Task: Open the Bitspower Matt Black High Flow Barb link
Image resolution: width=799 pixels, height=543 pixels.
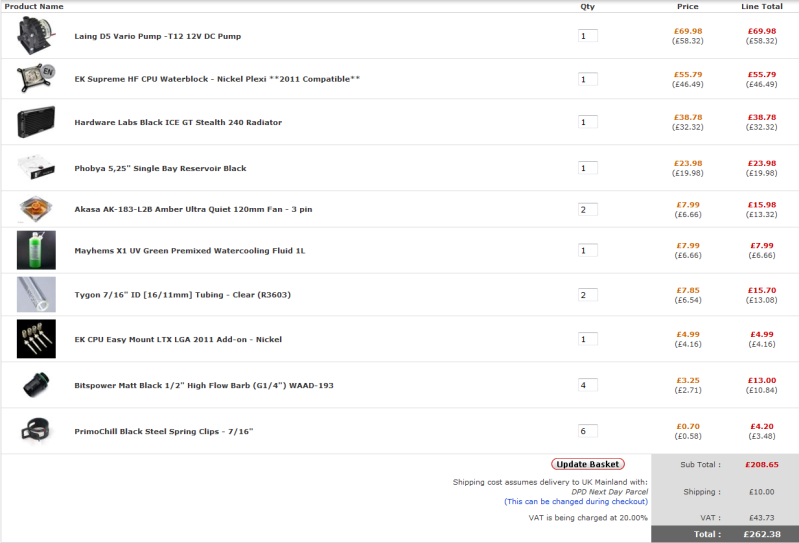Action: (x=204, y=386)
